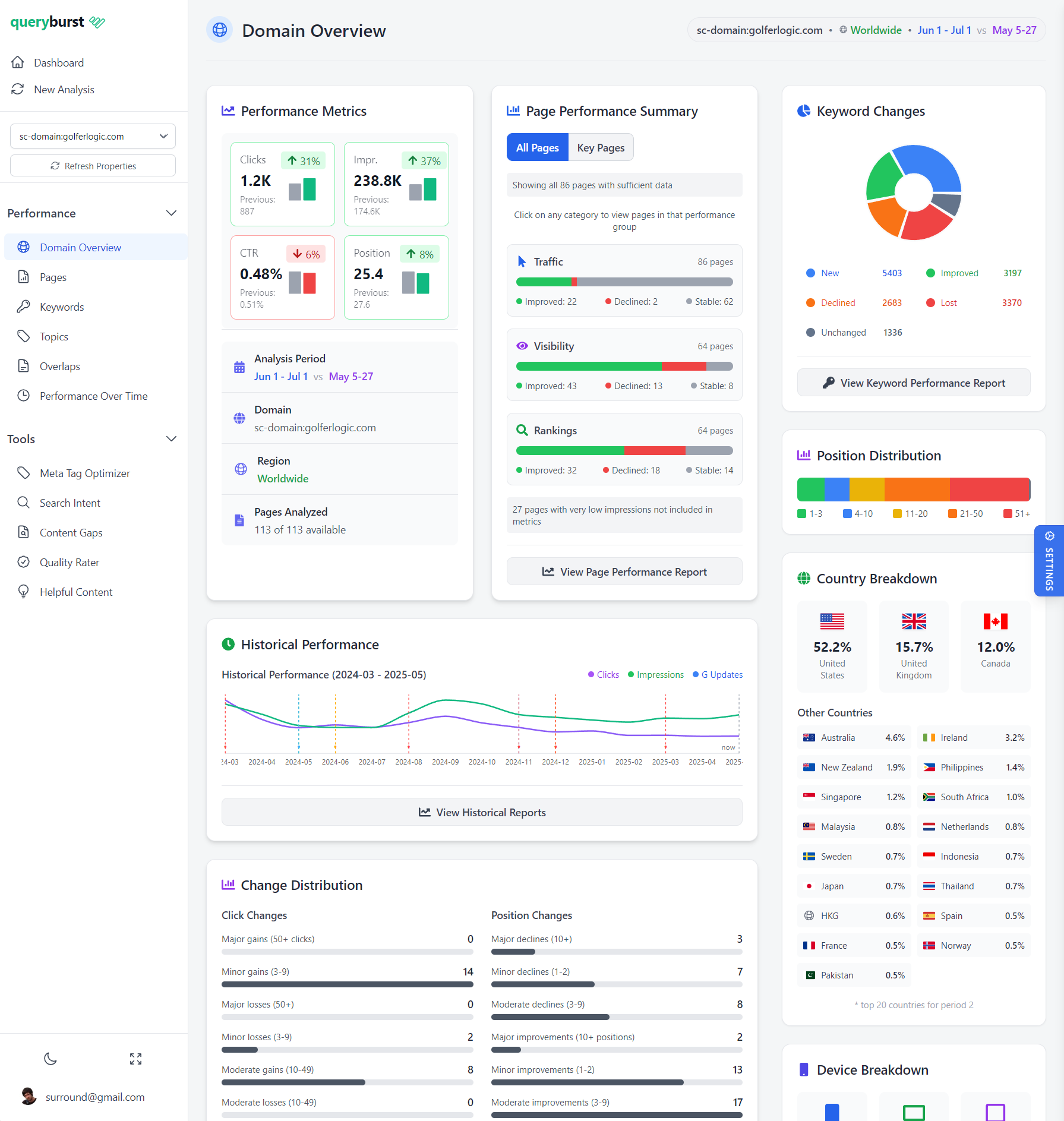The image size is (1064, 1121).
Task: Click the Topics tag icon
Action: (24, 336)
